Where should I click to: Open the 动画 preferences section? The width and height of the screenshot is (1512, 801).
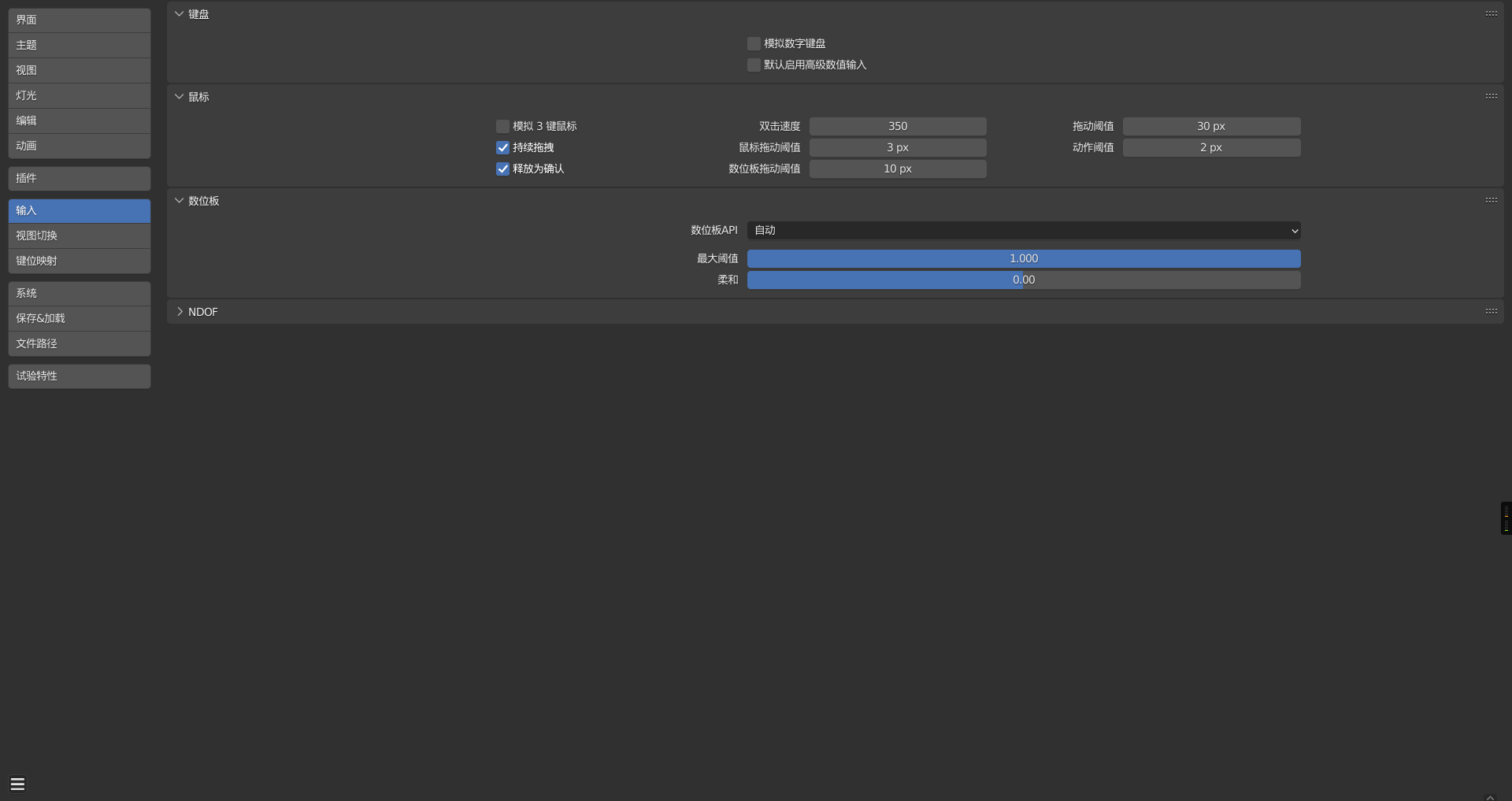(x=80, y=146)
